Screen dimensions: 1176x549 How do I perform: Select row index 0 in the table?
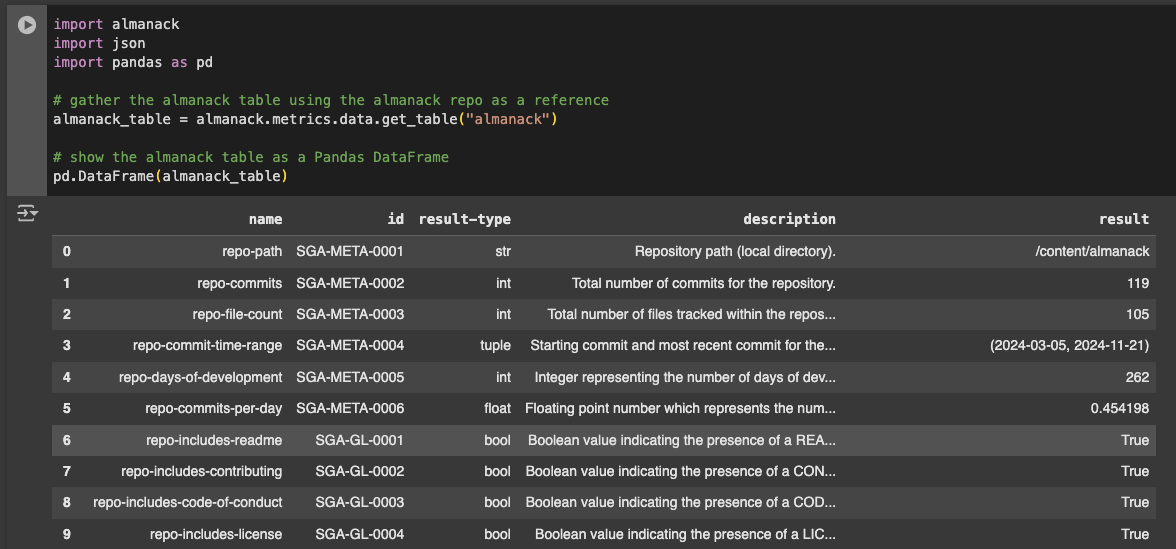coord(67,252)
